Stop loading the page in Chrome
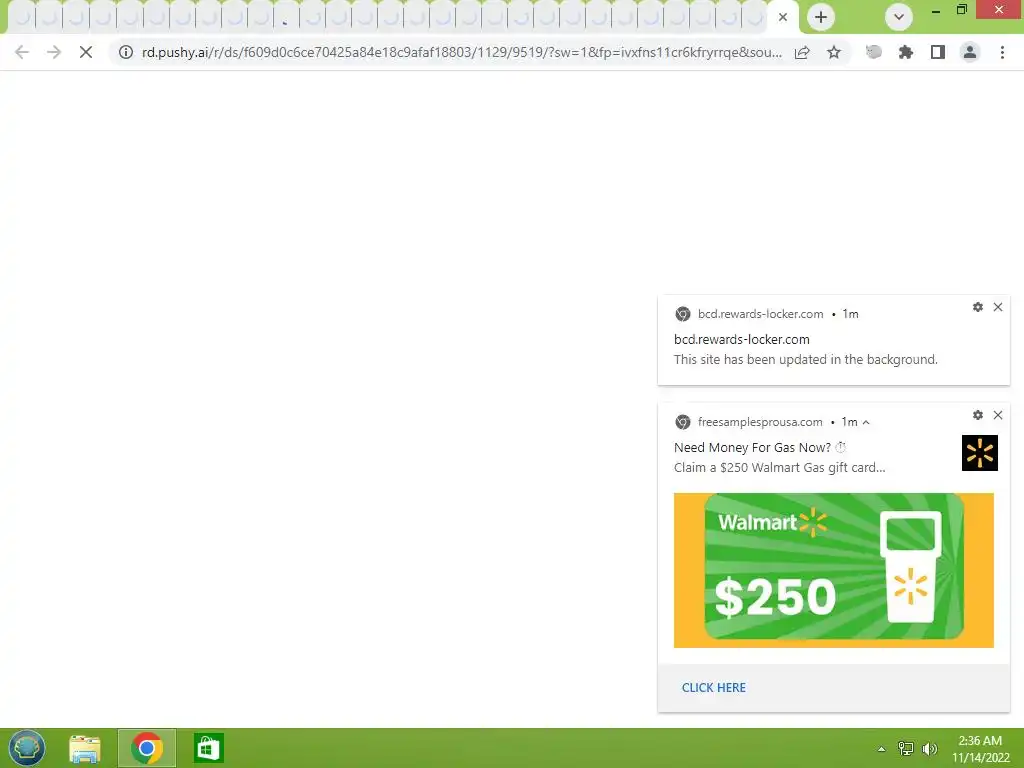 (86, 52)
